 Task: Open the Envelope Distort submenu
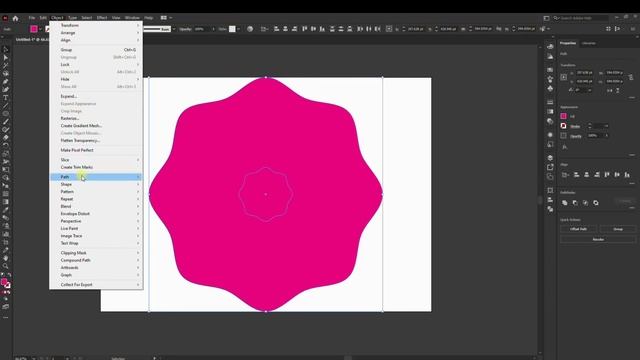pos(96,213)
